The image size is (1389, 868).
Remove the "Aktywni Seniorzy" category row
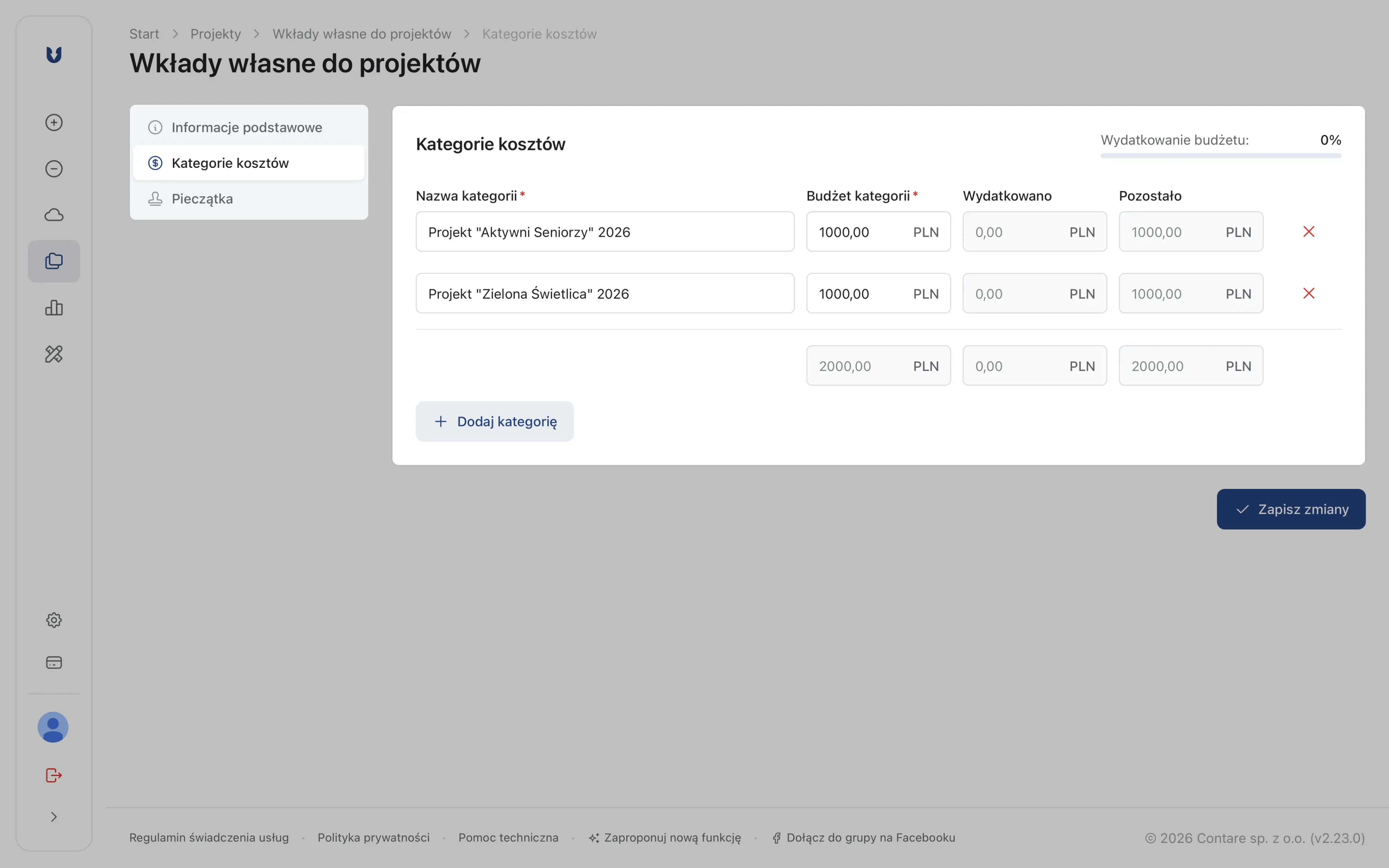tap(1309, 231)
